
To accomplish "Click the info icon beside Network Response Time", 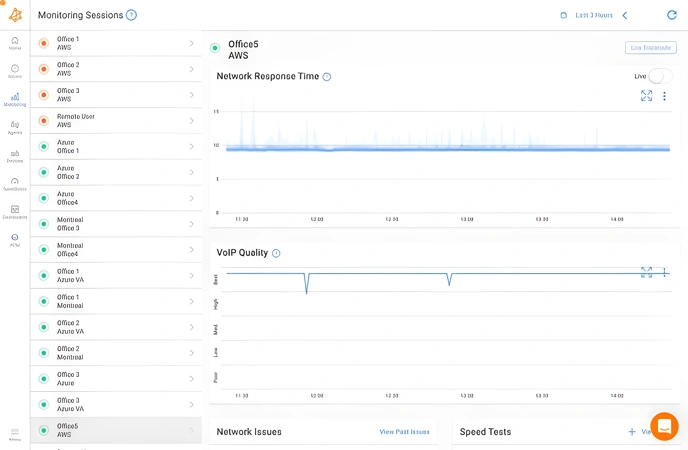I will click(327, 77).
